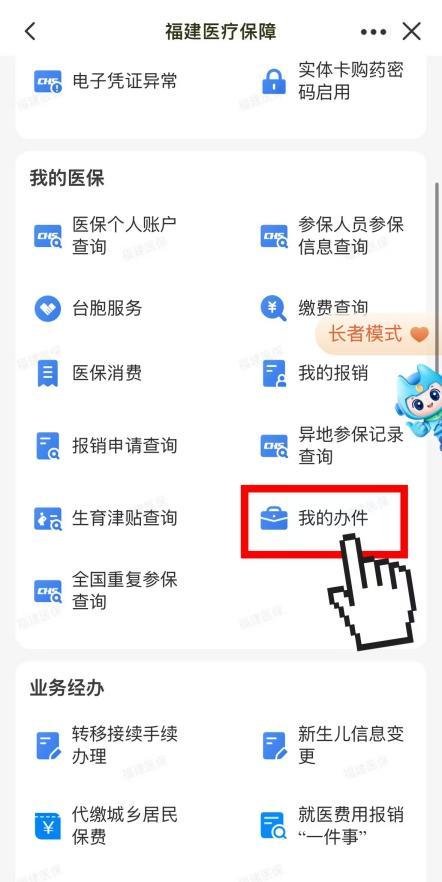Screen dimensions: 442x882
Task: Enable 长者模式 elder mode toggle
Action: (378, 334)
